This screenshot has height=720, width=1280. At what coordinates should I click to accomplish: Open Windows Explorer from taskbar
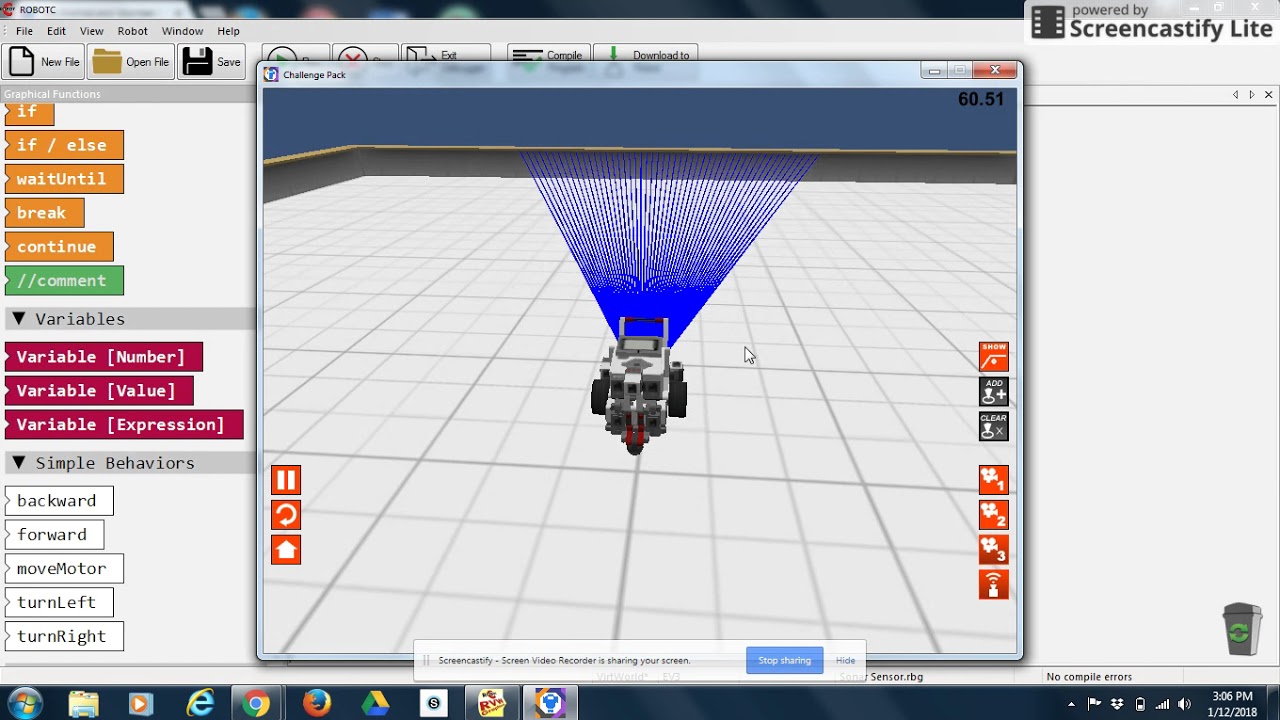click(84, 704)
